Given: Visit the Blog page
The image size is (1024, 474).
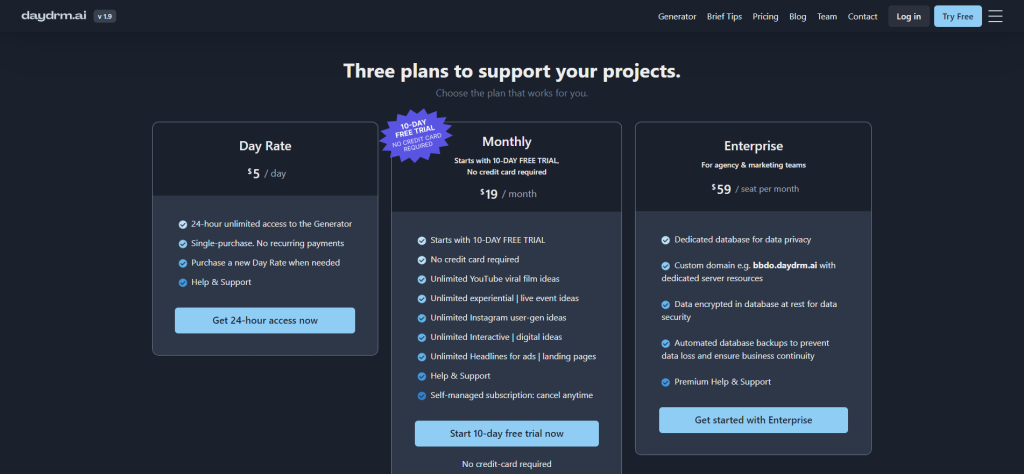Looking at the screenshot, I should pyautogui.click(x=797, y=17).
